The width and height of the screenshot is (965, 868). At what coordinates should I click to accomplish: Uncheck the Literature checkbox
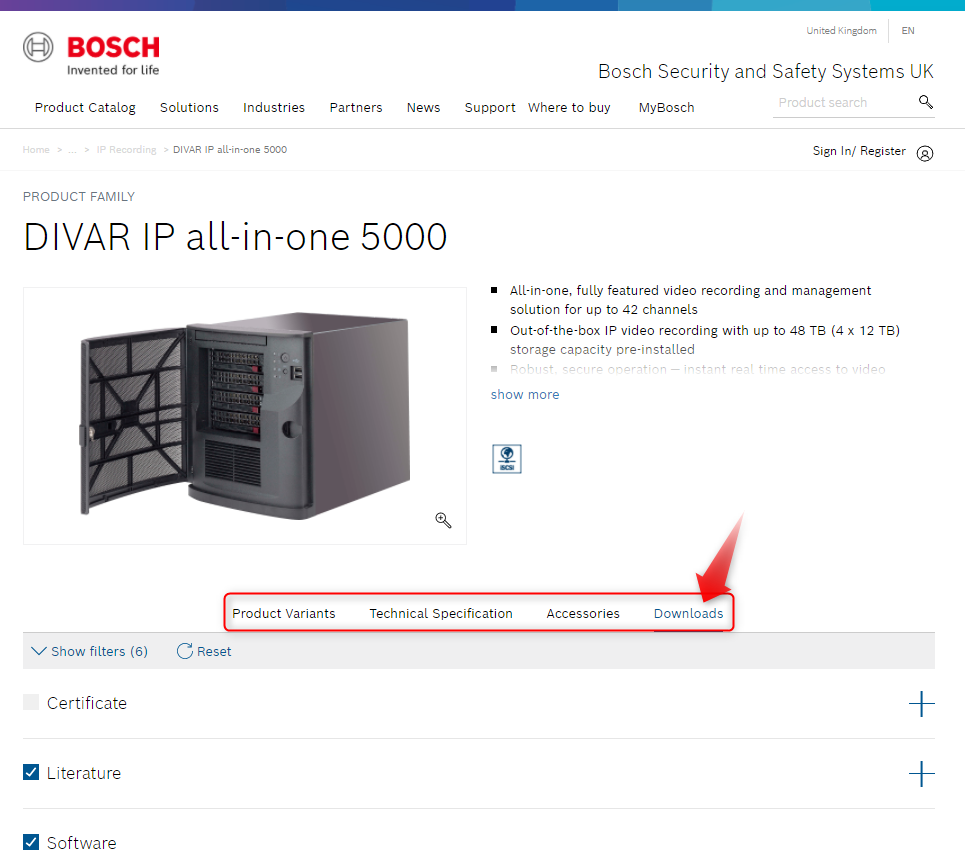tap(31, 772)
